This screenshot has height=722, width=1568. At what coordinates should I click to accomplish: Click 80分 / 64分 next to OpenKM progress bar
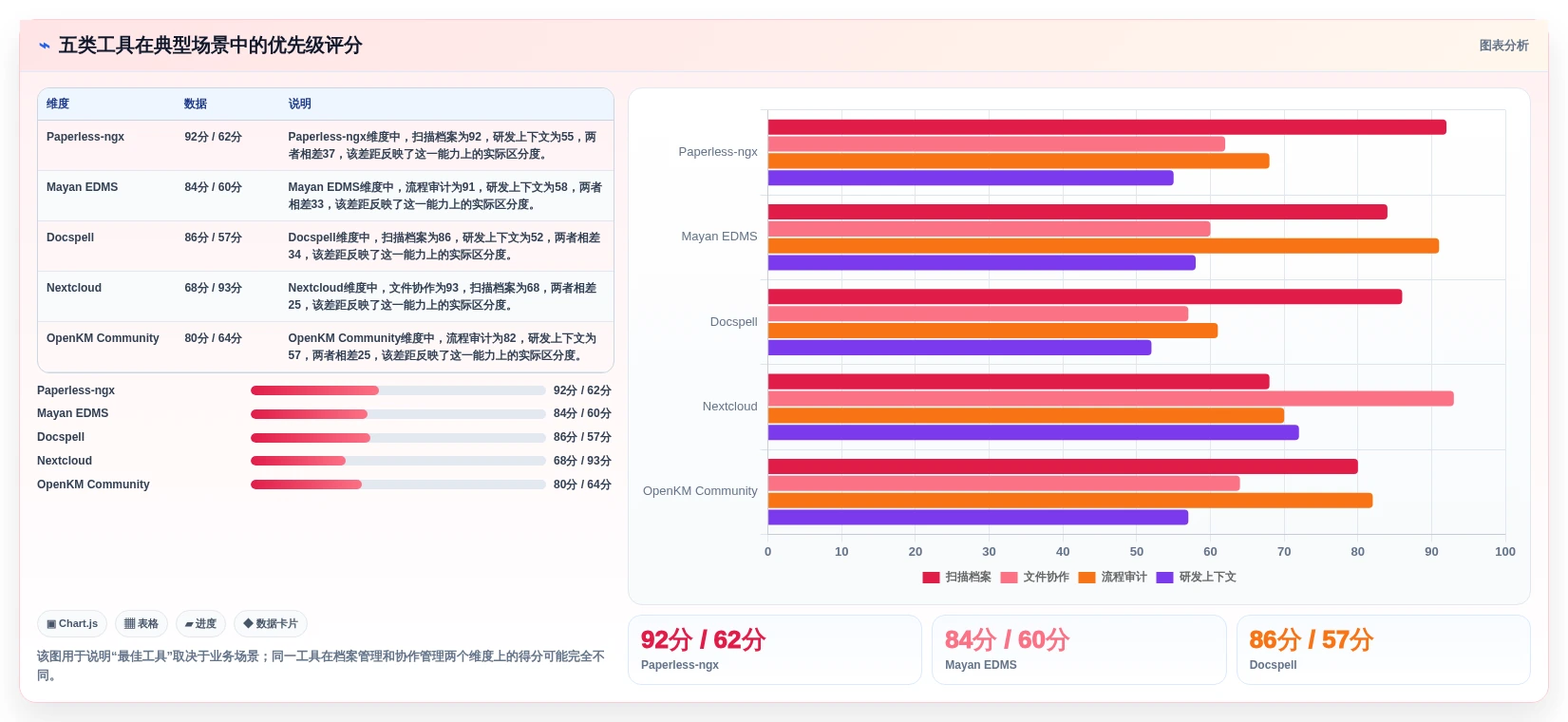[x=582, y=484]
